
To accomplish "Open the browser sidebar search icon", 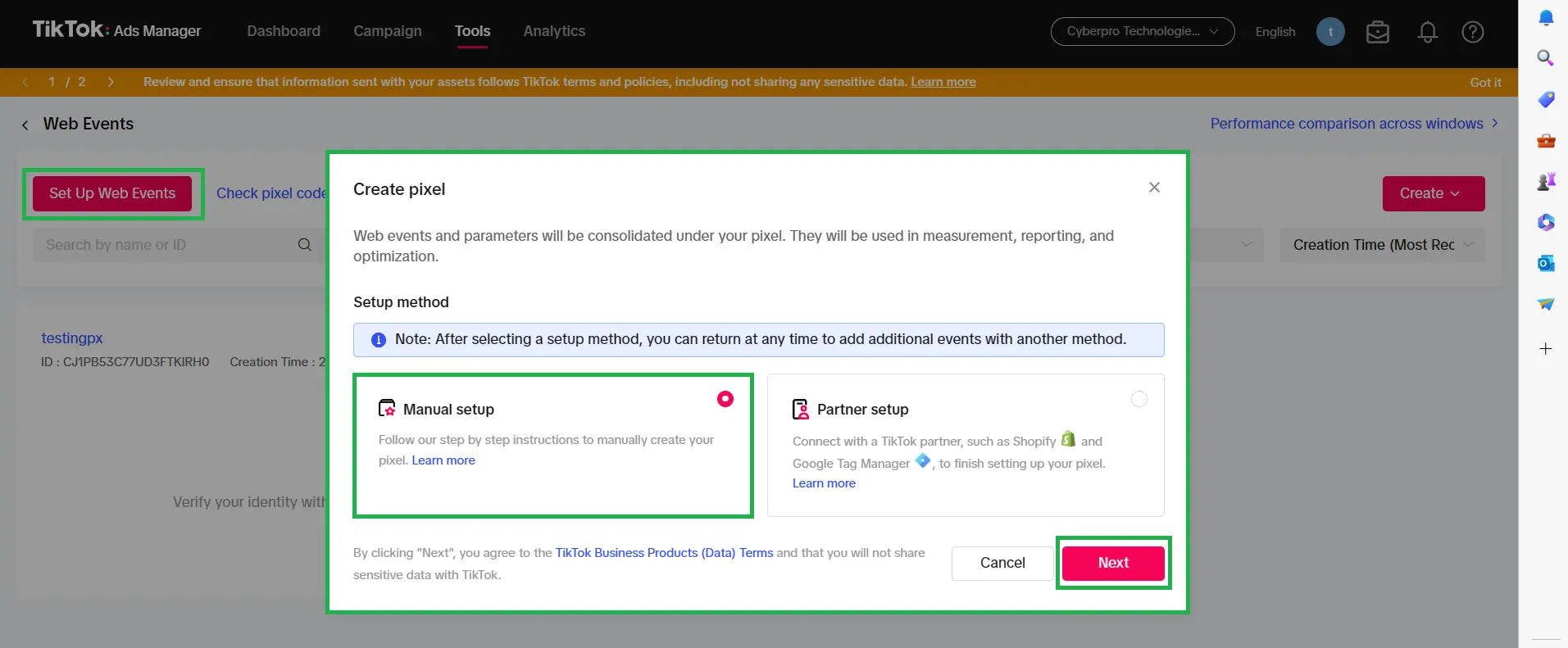I will (1546, 57).
